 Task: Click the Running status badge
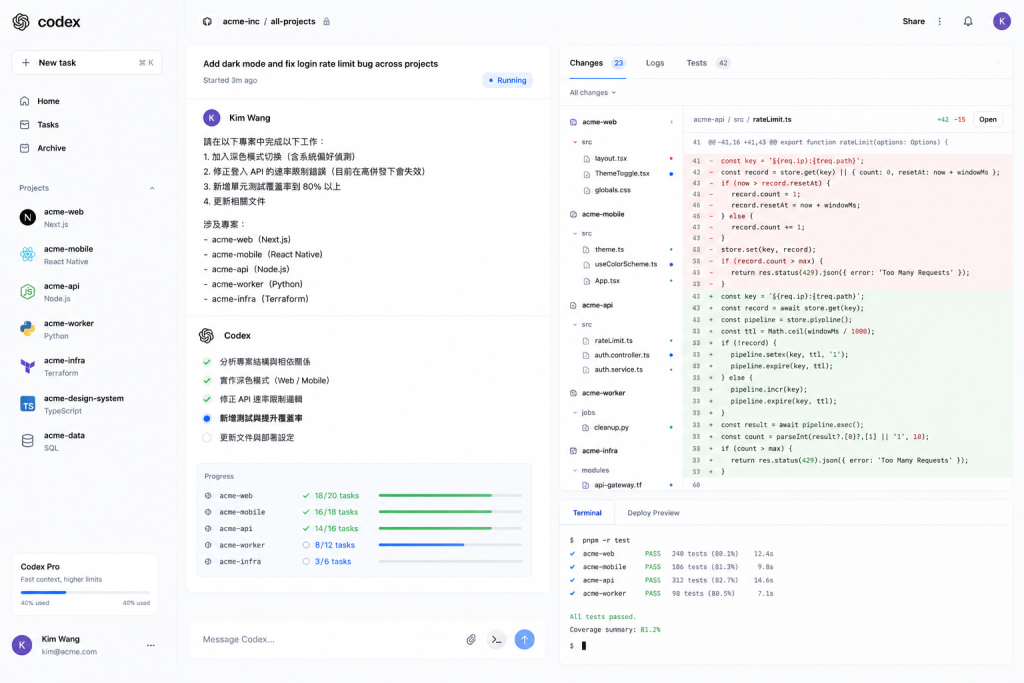coord(507,80)
